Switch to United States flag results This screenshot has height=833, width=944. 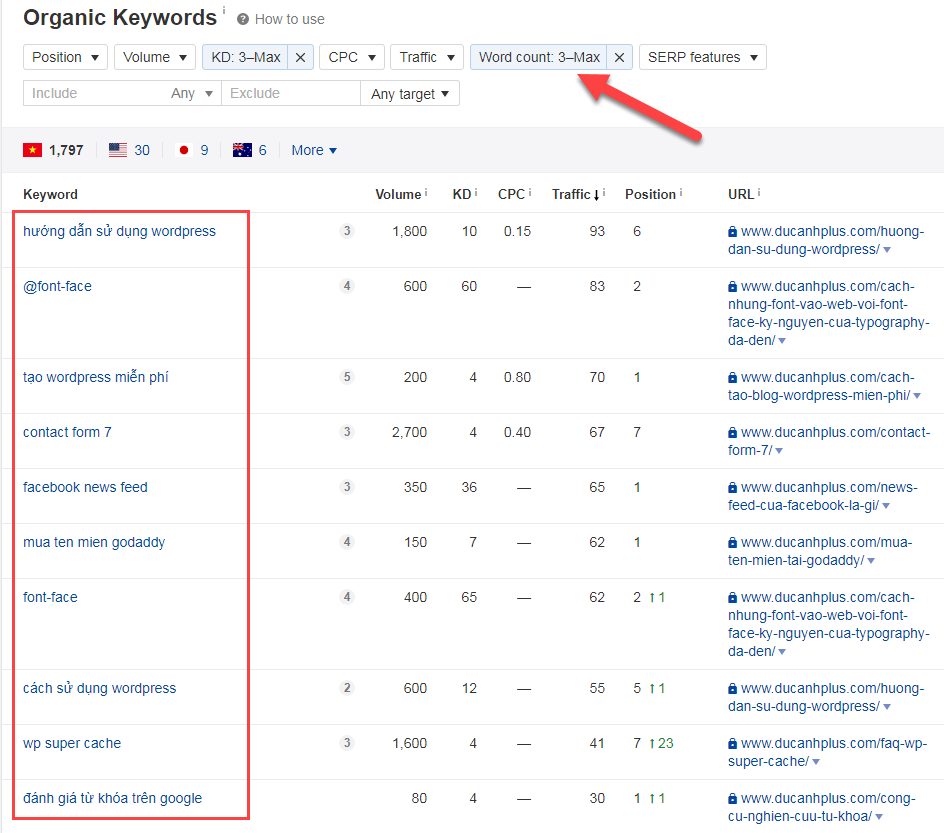click(118, 150)
